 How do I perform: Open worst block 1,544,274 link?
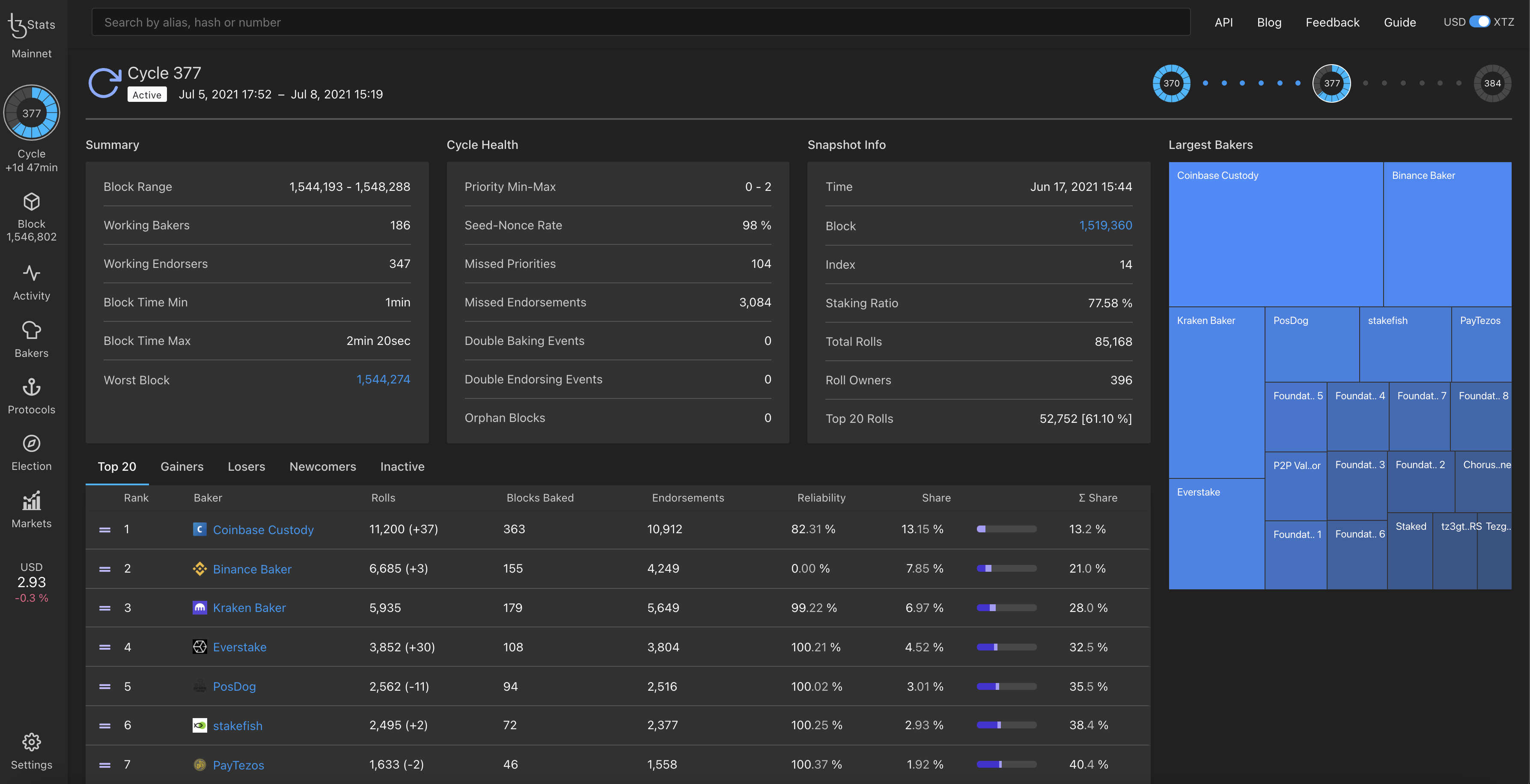[383, 380]
